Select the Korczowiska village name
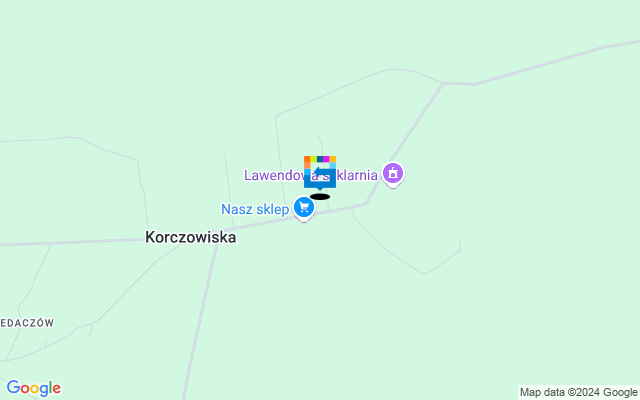Screen dimensions: 640x400 [191, 237]
